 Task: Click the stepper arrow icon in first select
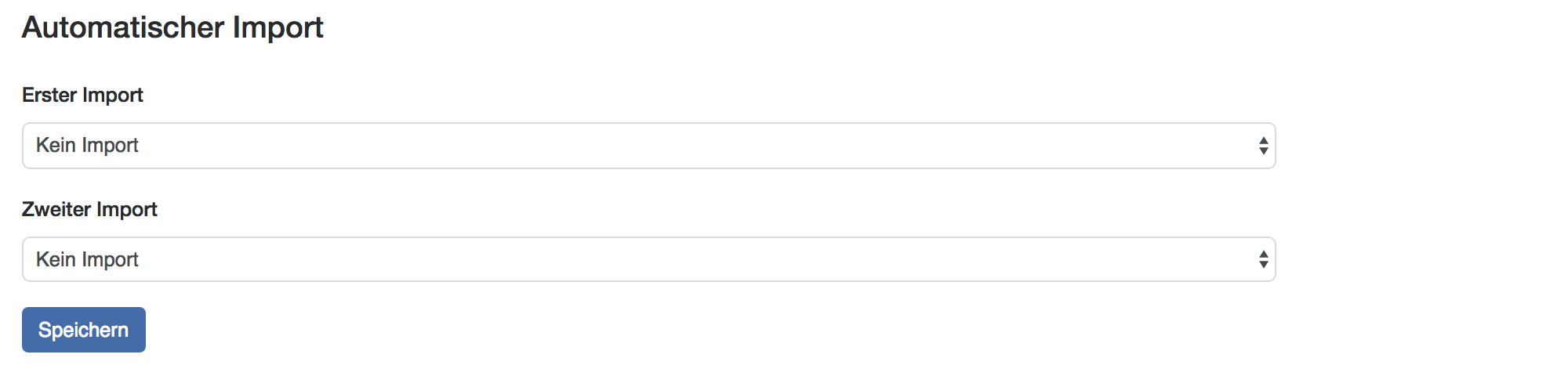click(1263, 146)
